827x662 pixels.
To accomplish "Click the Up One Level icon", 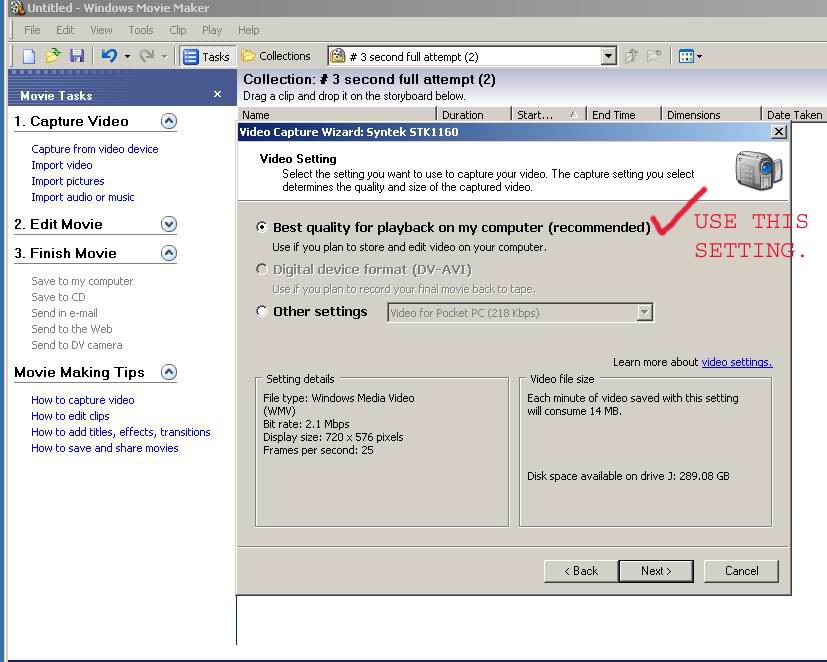I will click(x=631, y=56).
